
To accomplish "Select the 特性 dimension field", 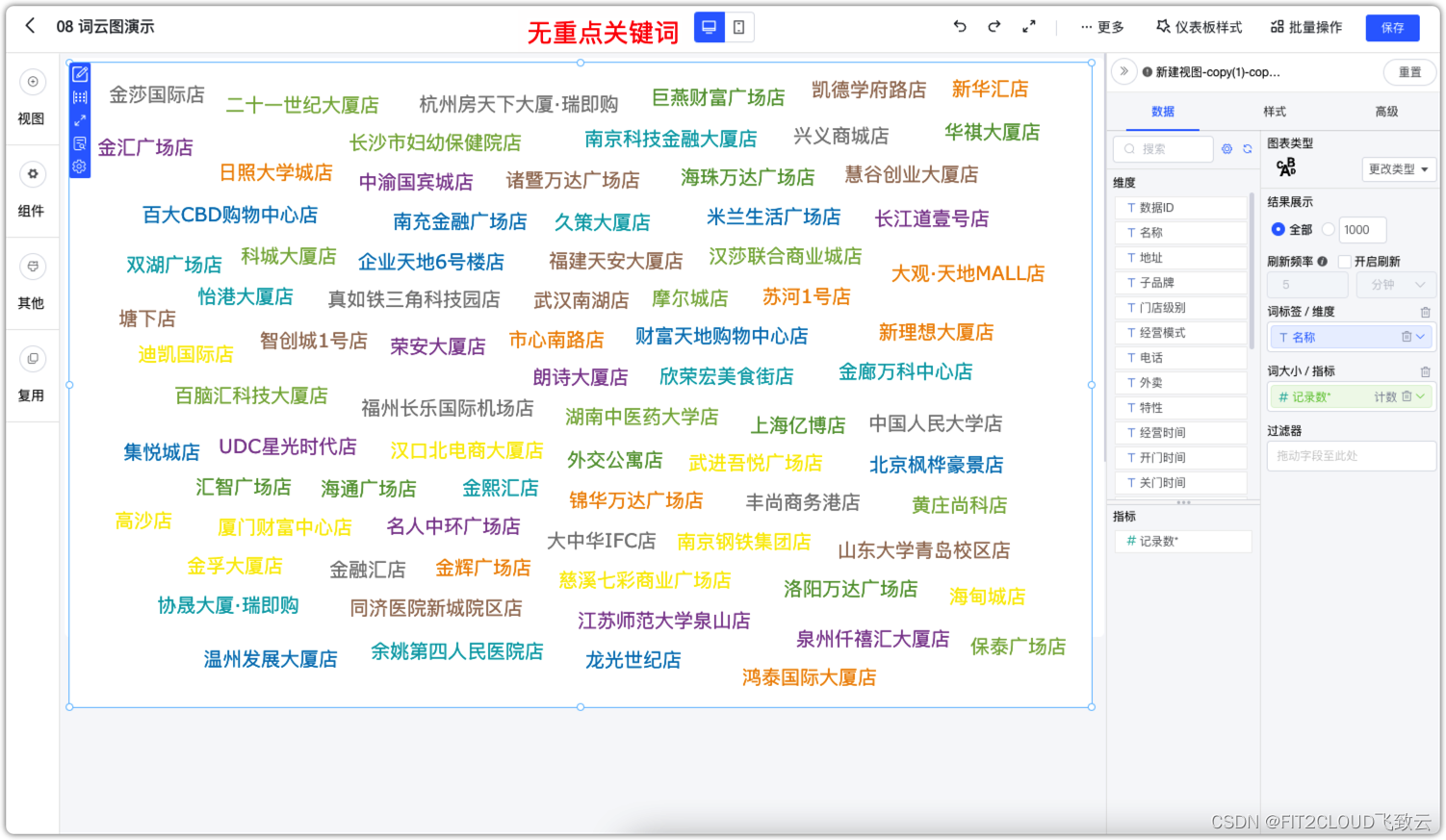I will tap(1181, 408).
